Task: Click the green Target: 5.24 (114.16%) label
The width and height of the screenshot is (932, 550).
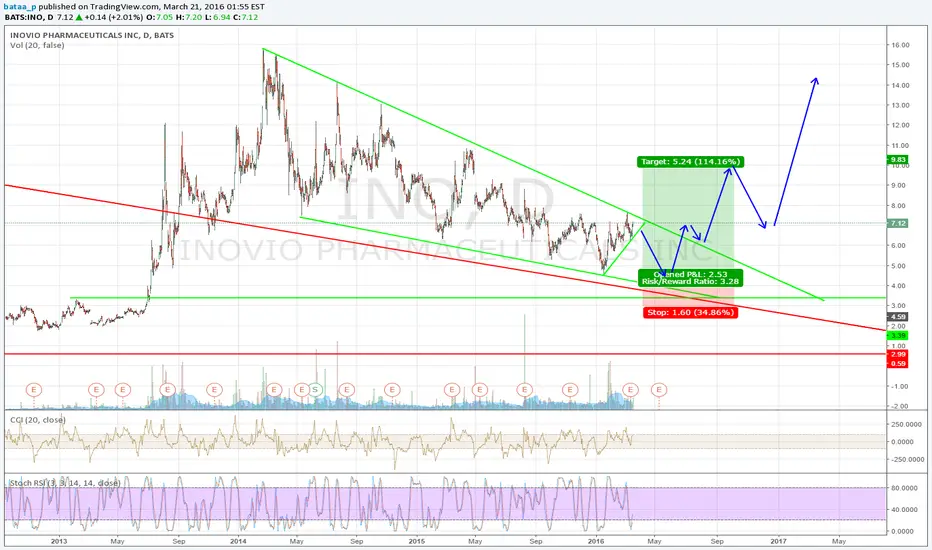Action: 690,162
